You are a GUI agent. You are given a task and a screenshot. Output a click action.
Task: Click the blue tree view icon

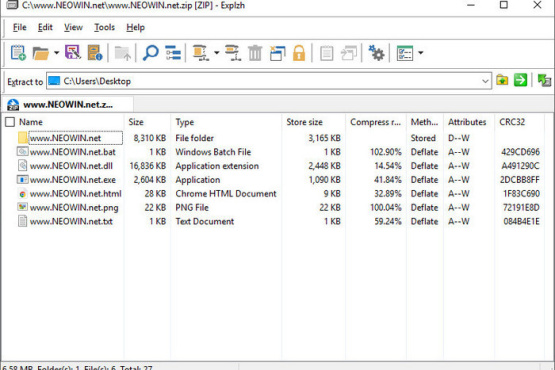pyautogui.click(x=173, y=53)
